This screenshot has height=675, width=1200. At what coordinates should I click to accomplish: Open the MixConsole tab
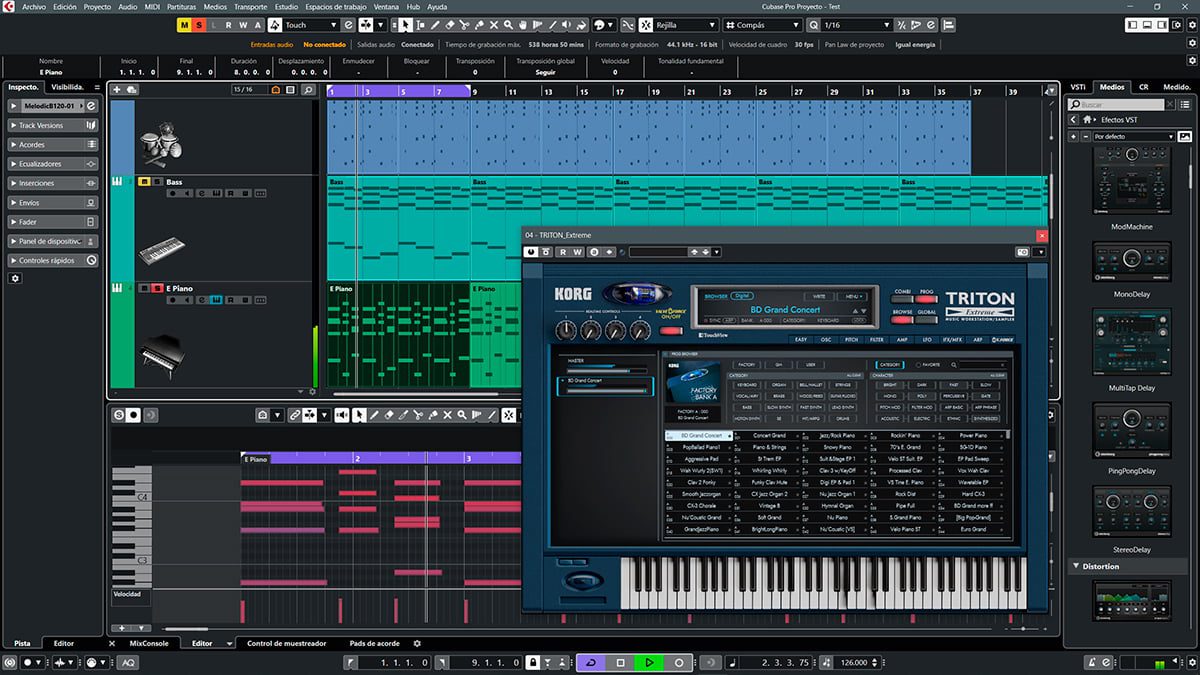click(149, 643)
